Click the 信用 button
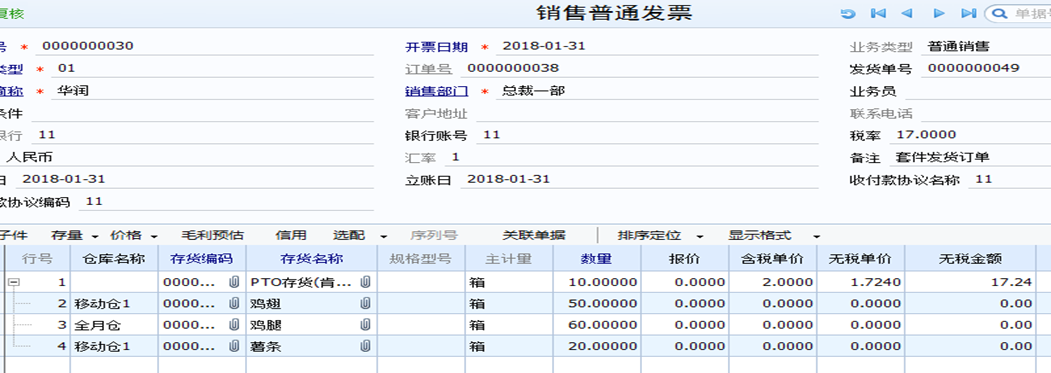Screen dimensions: 1051x373 (291, 235)
